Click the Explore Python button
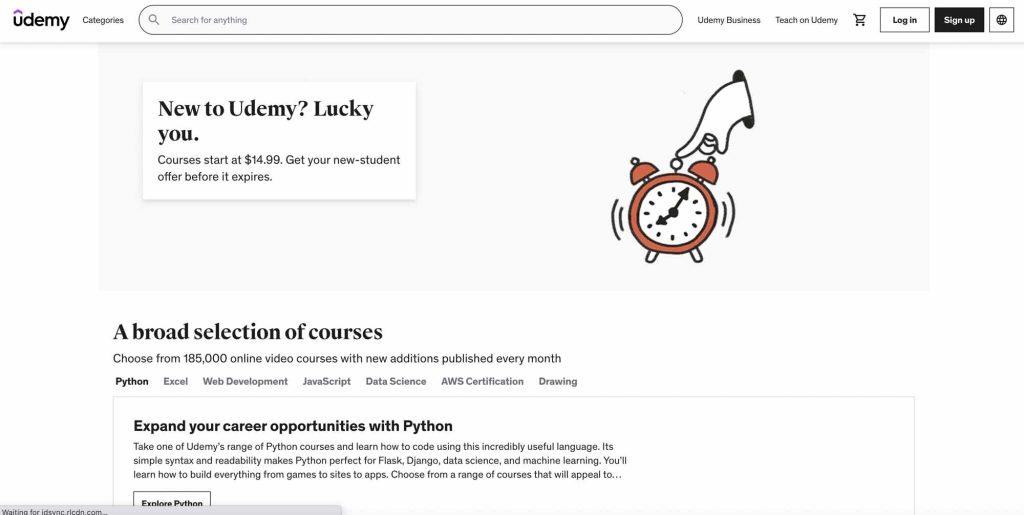 click(x=172, y=503)
